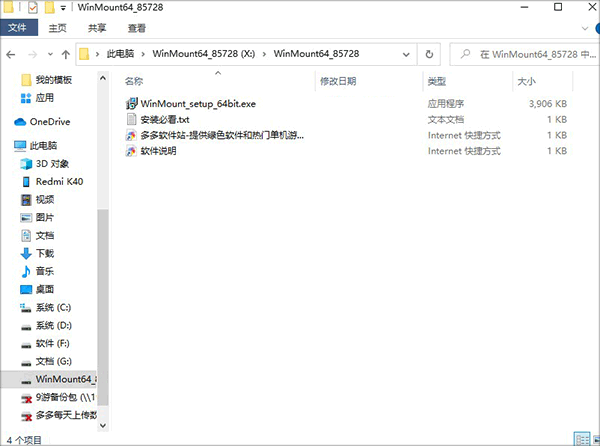Click the 应用程序 type cell
Image resolution: width=600 pixels, height=446 pixels.
point(445,104)
